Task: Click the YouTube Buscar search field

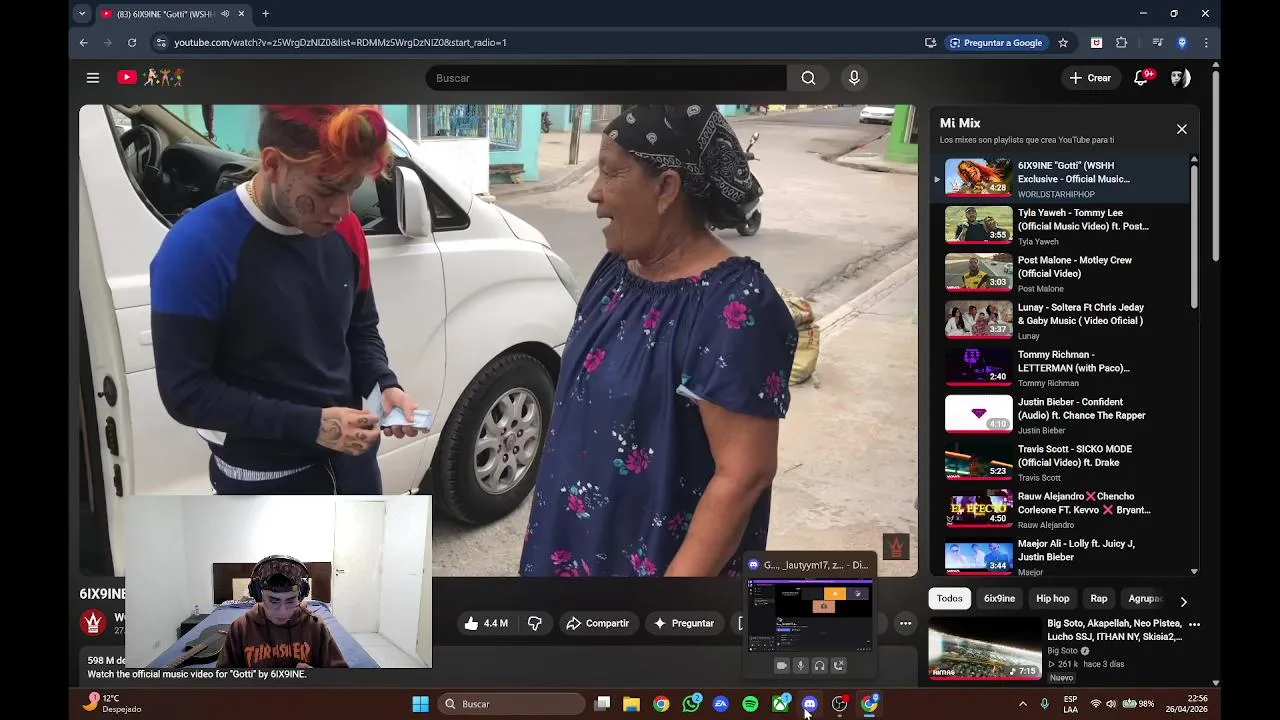Action: pos(606,78)
